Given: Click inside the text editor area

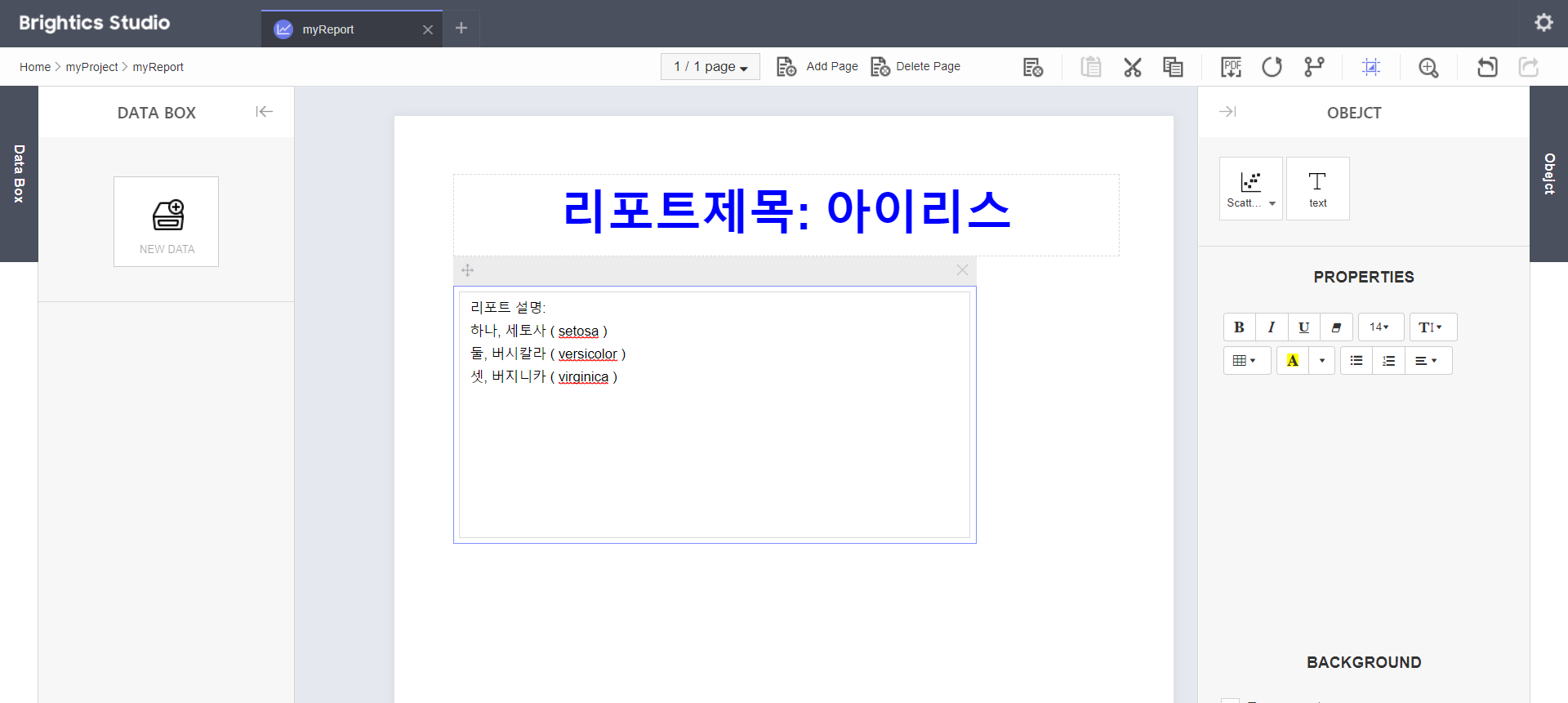Looking at the screenshot, I should [x=715, y=415].
